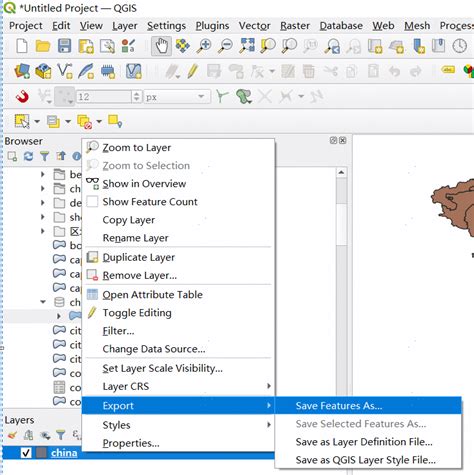Viewport: 474px width, 475px height.
Task: Select the china layer name in Layers
Action: pos(64,452)
